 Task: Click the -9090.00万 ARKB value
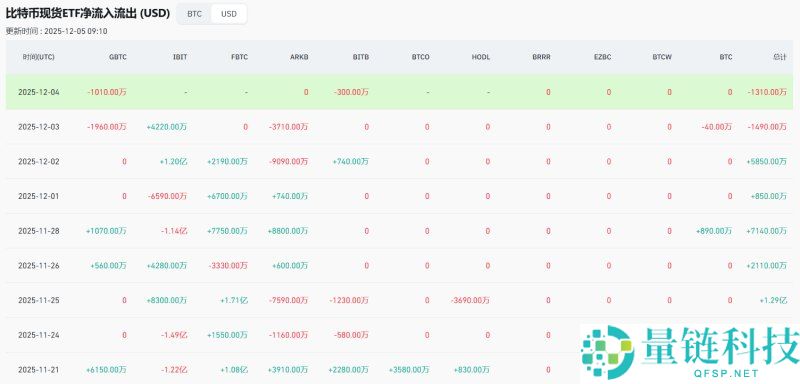pyautogui.click(x=288, y=161)
